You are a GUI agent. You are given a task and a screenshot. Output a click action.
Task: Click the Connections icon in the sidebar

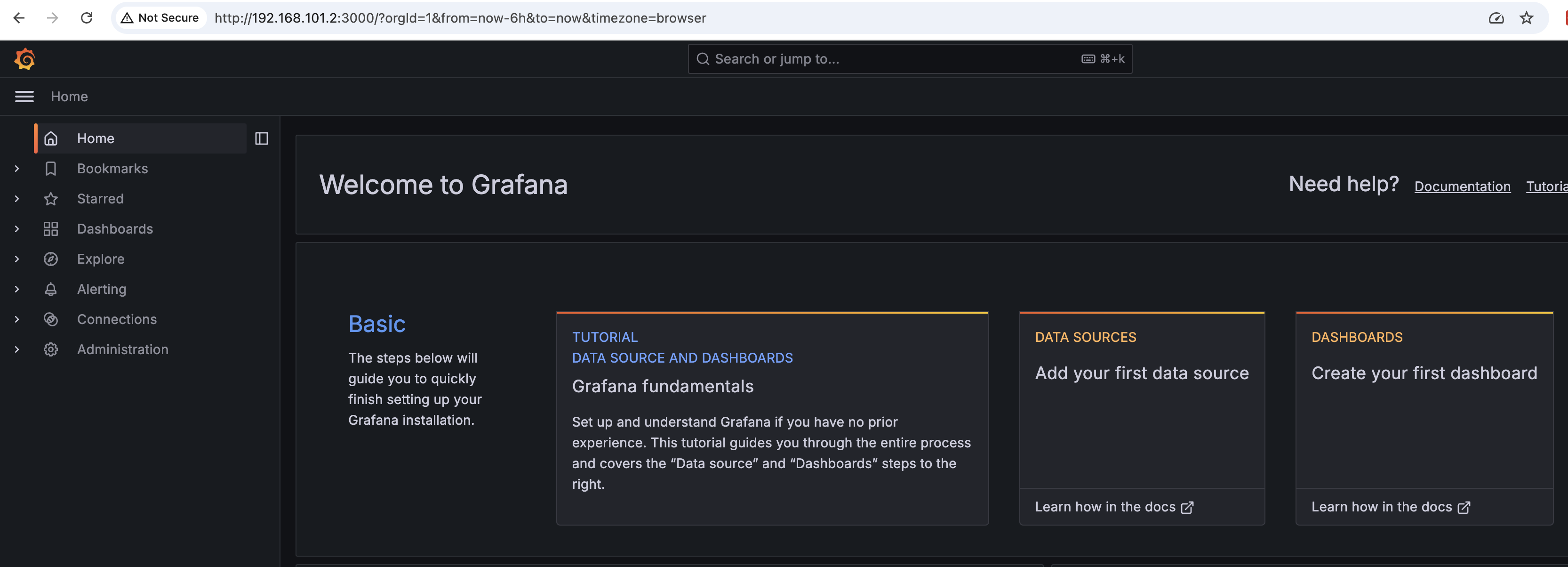point(51,318)
